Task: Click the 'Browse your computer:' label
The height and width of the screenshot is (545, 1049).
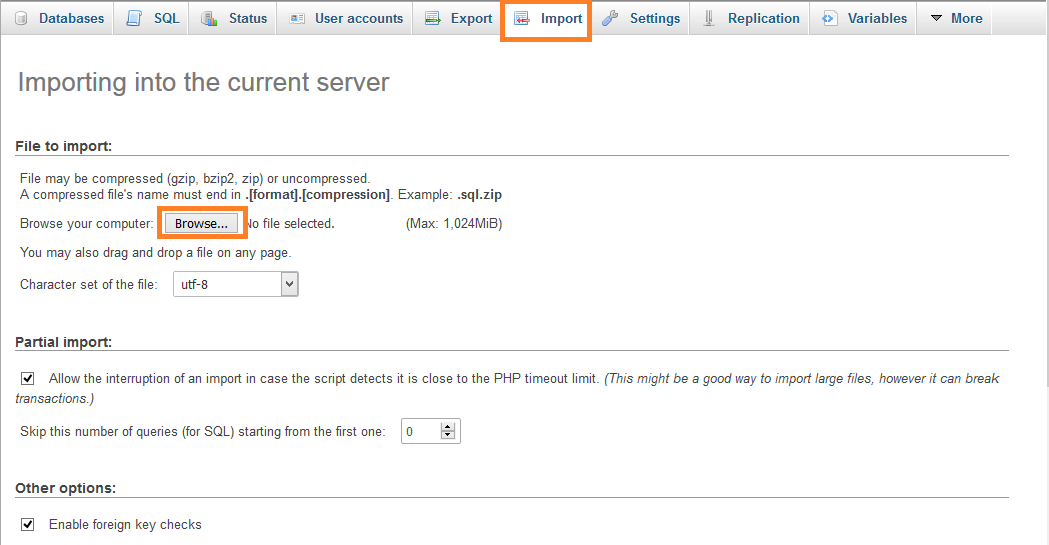Action: [87, 223]
